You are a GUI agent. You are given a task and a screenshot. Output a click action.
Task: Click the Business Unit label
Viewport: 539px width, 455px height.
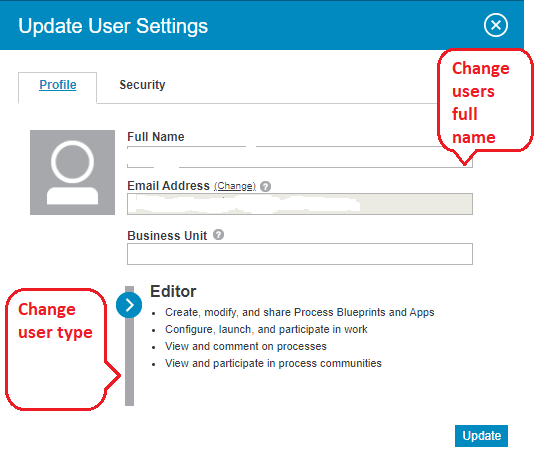pos(167,235)
